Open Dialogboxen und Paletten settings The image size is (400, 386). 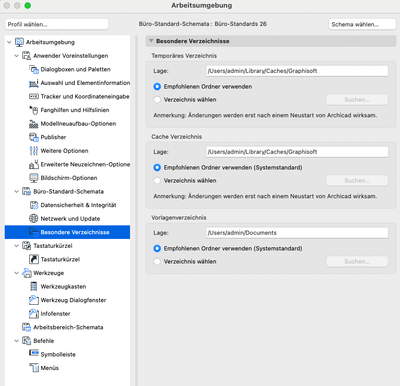(75, 69)
